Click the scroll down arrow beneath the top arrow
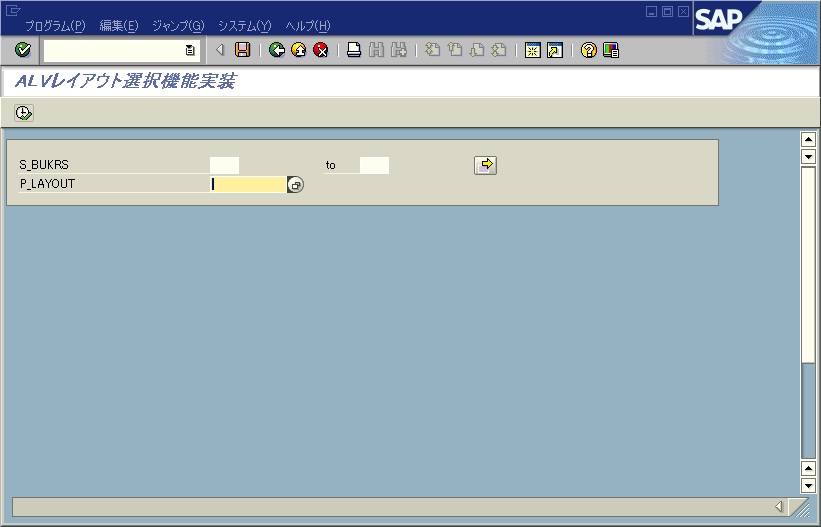The image size is (821, 527). point(808,156)
